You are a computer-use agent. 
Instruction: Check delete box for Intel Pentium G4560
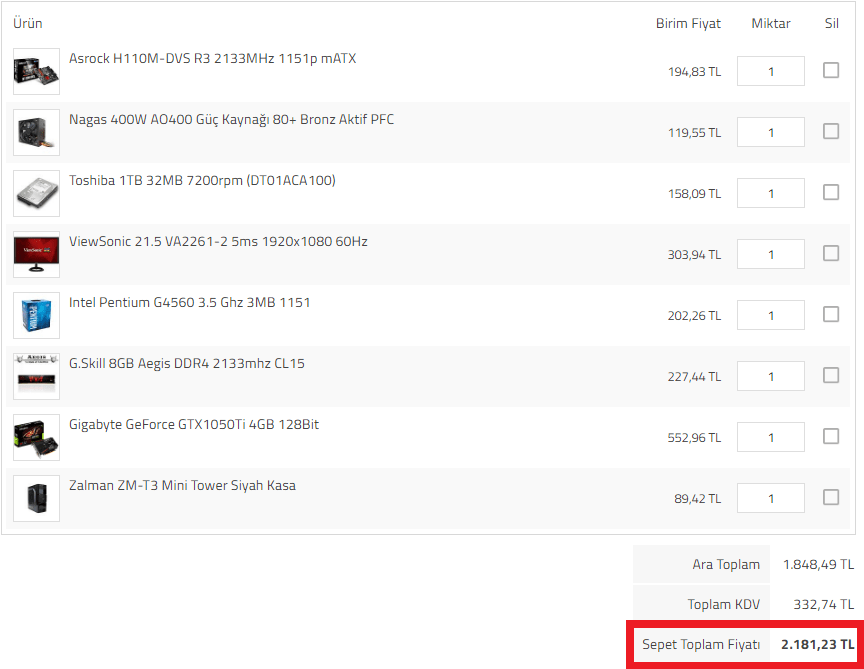coord(831,314)
